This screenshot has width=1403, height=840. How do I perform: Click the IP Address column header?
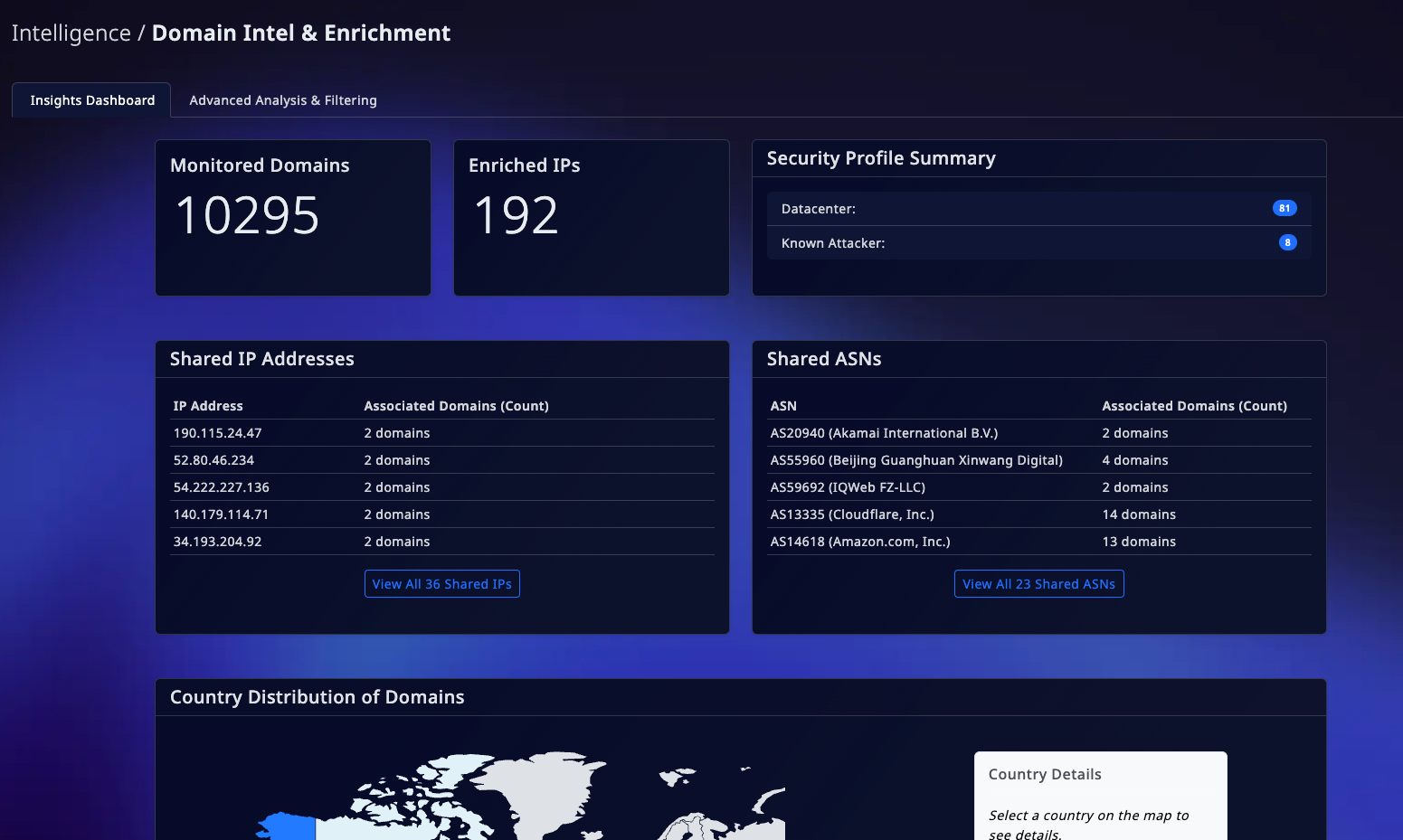click(x=208, y=406)
